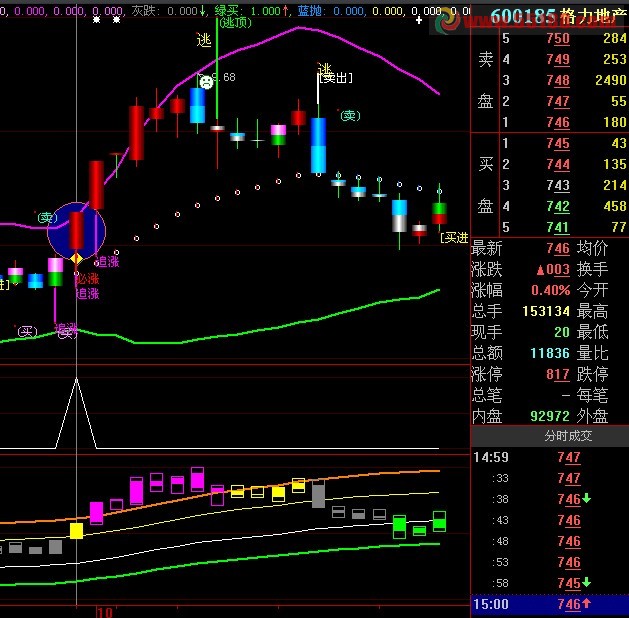Viewport: 629px width, 618px height.
Task: Click the large gray bar in bottom panel
Action: (319, 496)
